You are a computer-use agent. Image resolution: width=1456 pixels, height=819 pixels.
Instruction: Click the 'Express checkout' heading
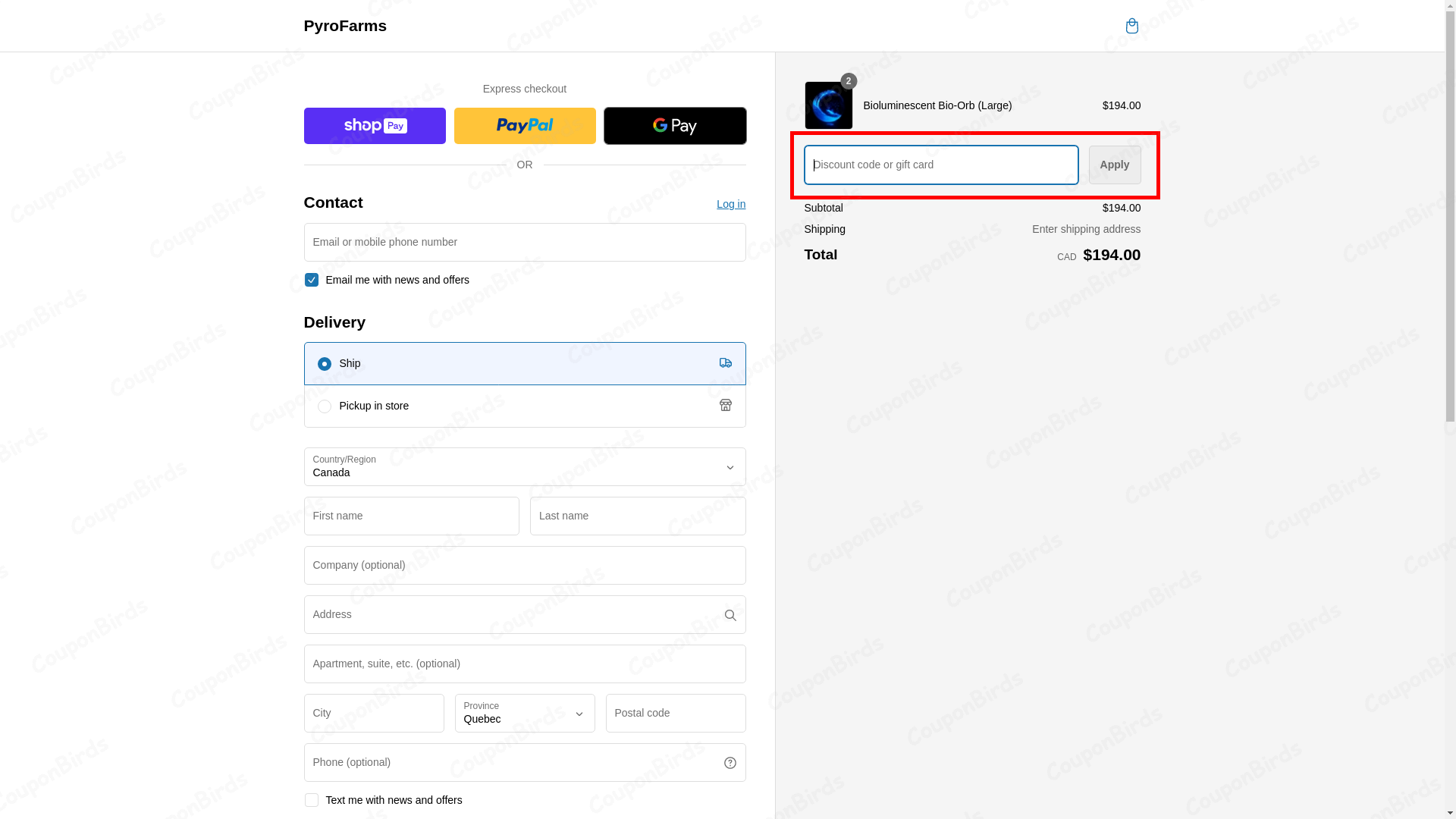(525, 89)
